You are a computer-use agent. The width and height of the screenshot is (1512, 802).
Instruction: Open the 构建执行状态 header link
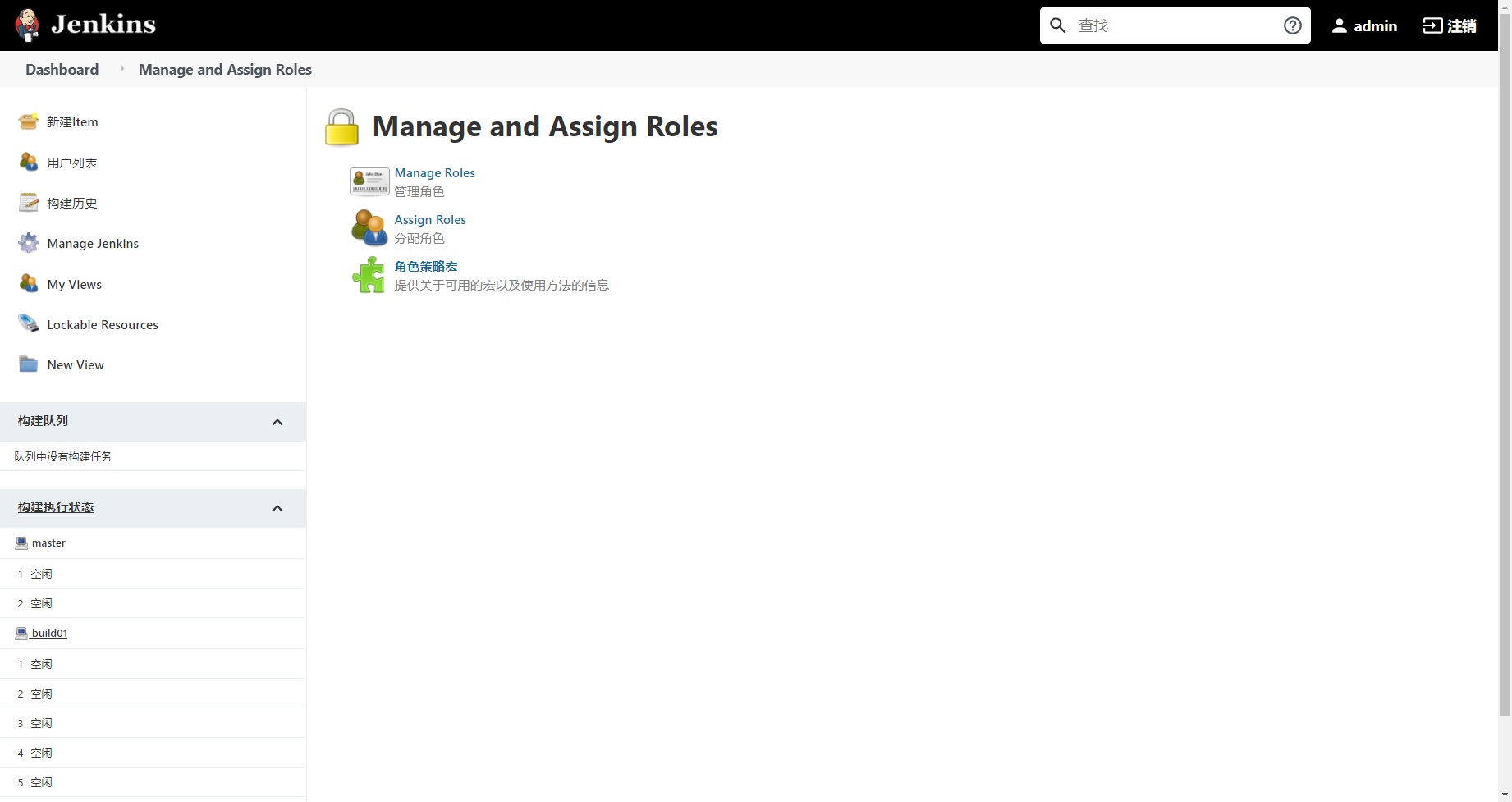[x=56, y=507]
